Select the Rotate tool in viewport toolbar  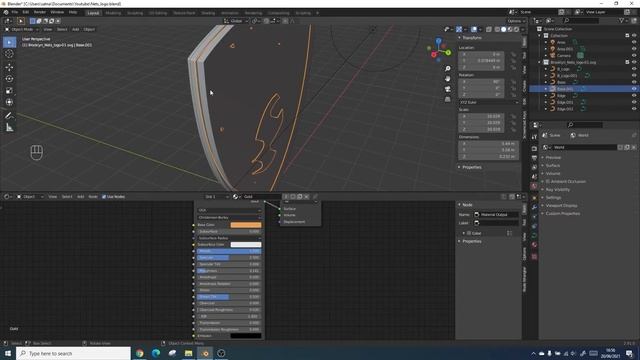coord(9,79)
